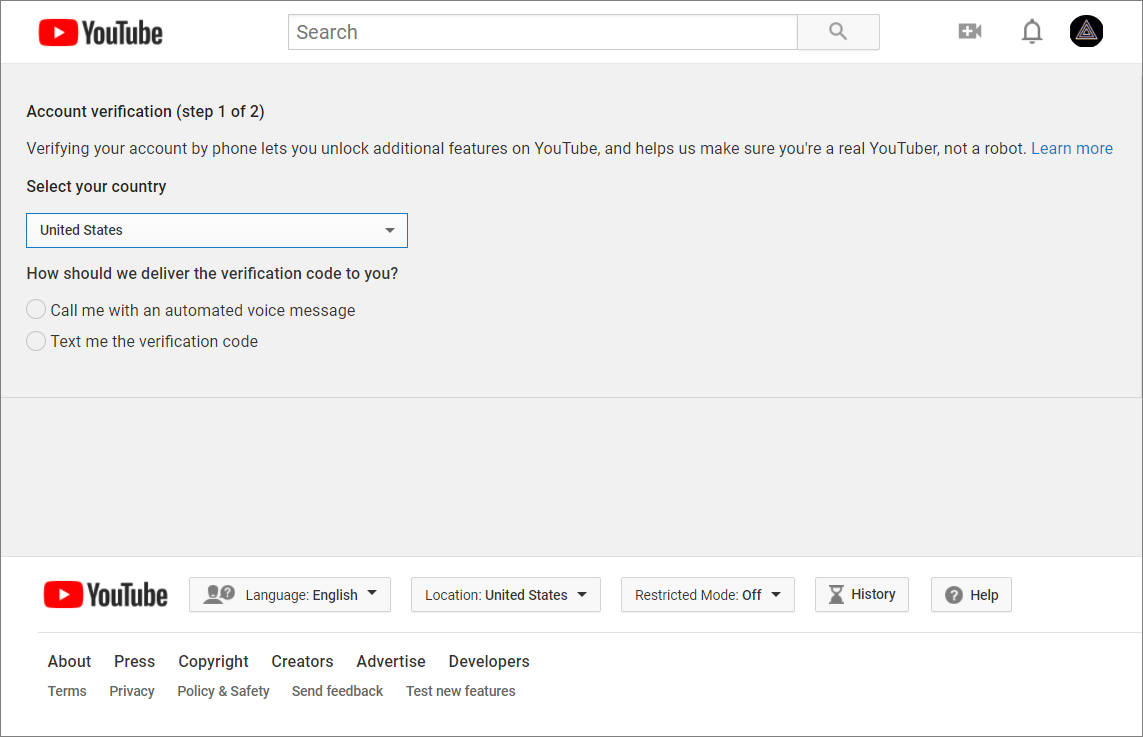The width and height of the screenshot is (1143, 737).
Task: Click inside the Search input field
Action: coord(542,31)
